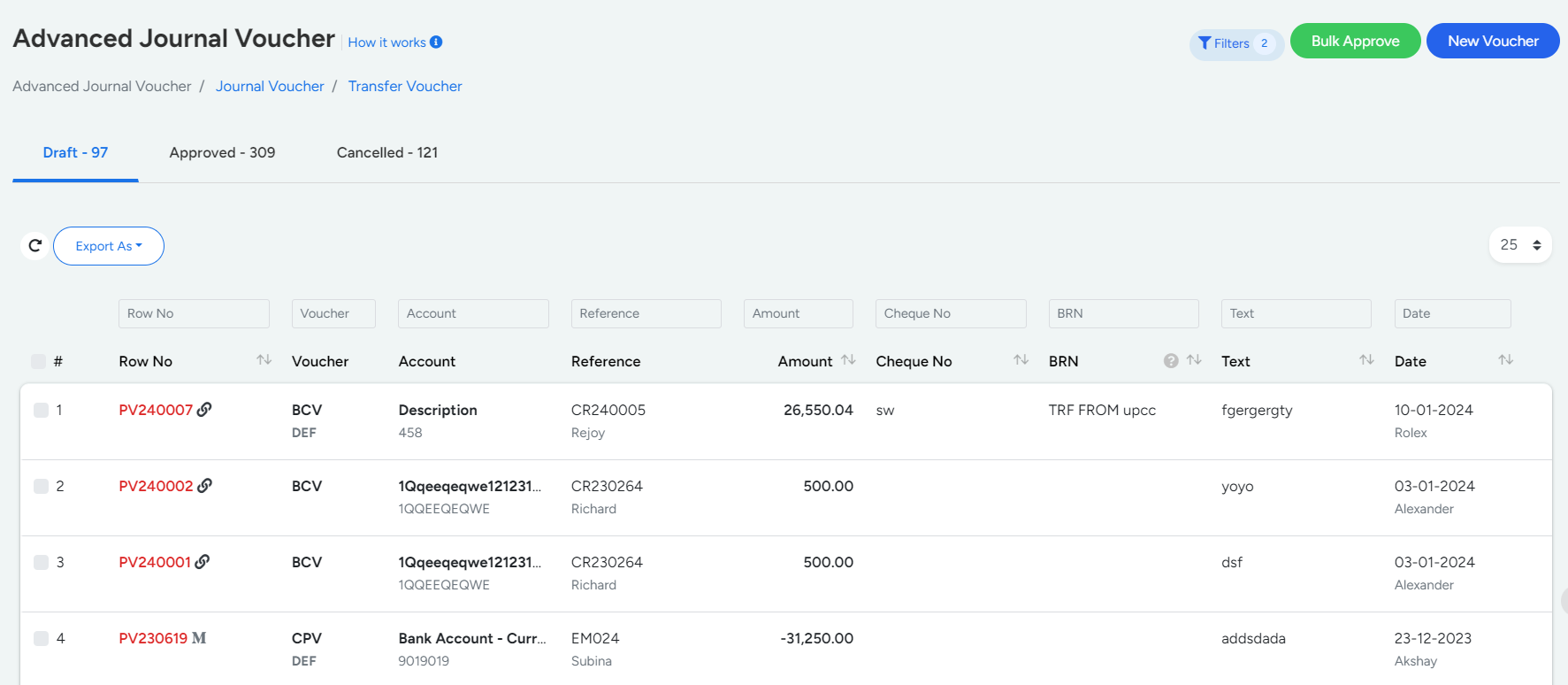Click the Bulk Approve button
Image resolution: width=1568 pixels, height=685 pixels.
[1355, 41]
